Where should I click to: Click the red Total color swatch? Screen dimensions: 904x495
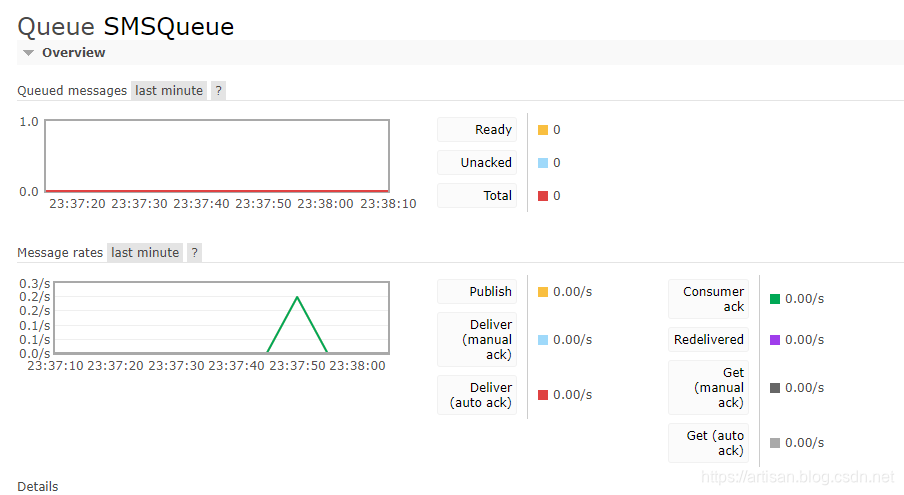click(543, 196)
